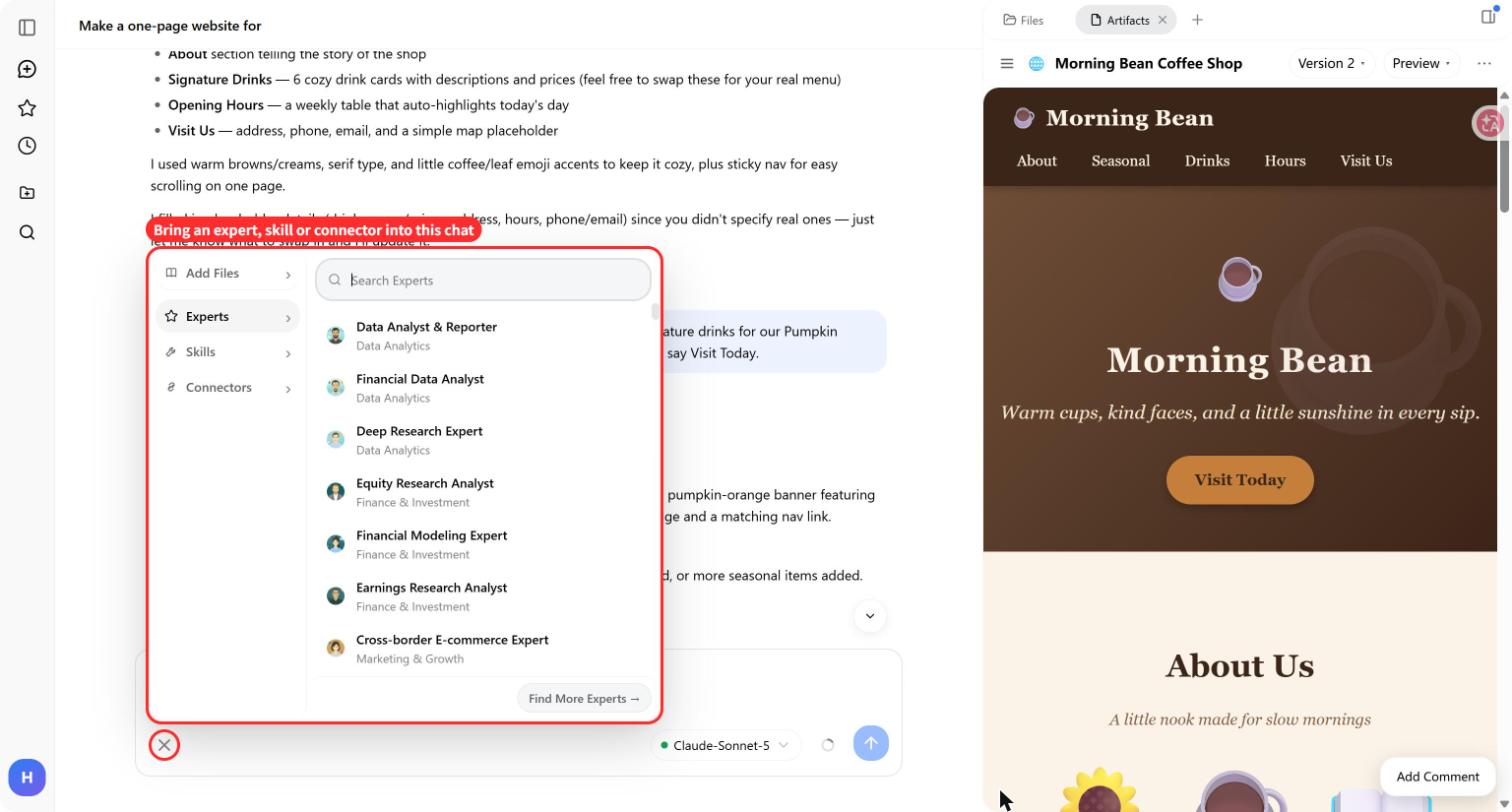Choose the Deep Research Expert
This screenshot has height=812, width=1512.
coord(485,440)
